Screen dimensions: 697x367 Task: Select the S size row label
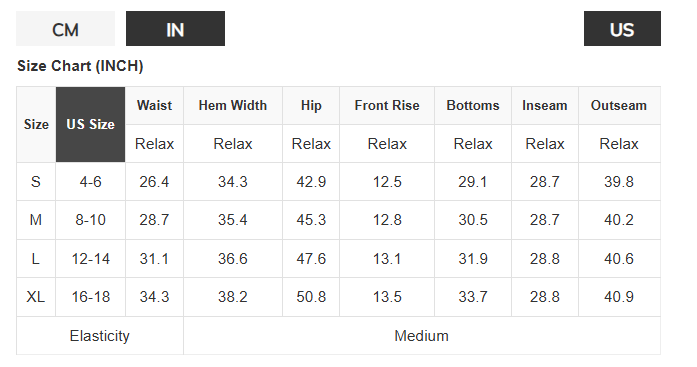click(36, 182)
